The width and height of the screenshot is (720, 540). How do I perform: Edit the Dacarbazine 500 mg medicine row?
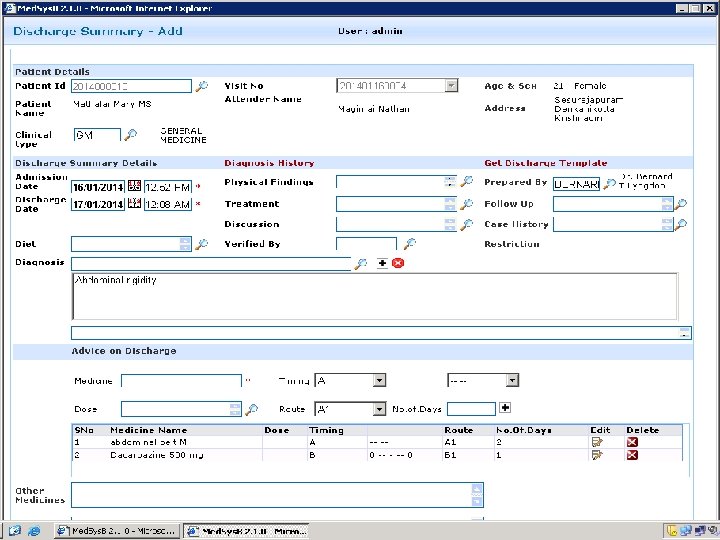[x=598, y=455]
